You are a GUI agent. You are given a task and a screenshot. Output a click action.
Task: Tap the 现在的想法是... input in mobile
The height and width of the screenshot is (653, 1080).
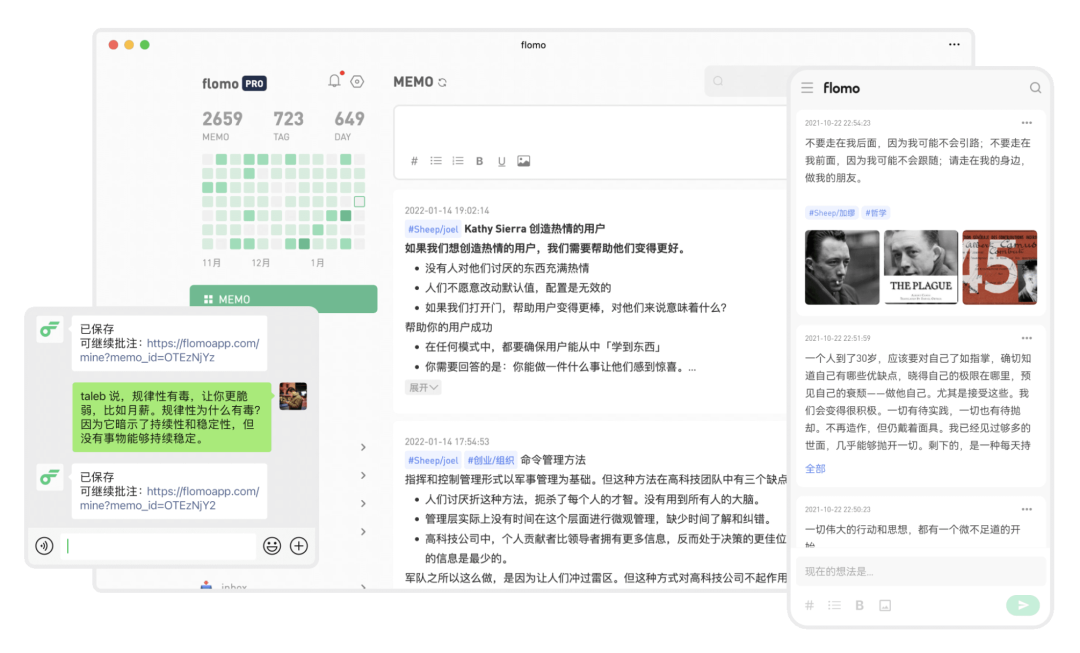click(x=920, y=571)
